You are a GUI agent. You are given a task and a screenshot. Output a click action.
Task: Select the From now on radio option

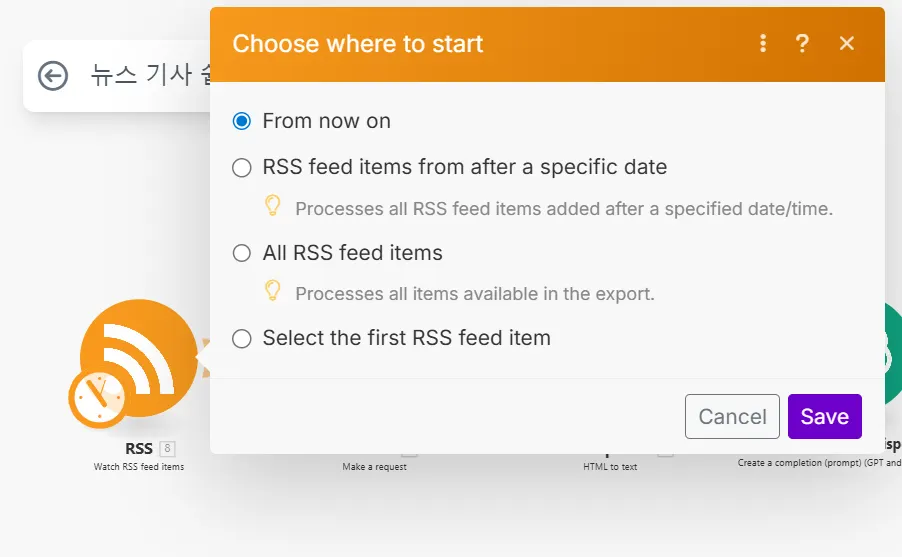point(241,121)
